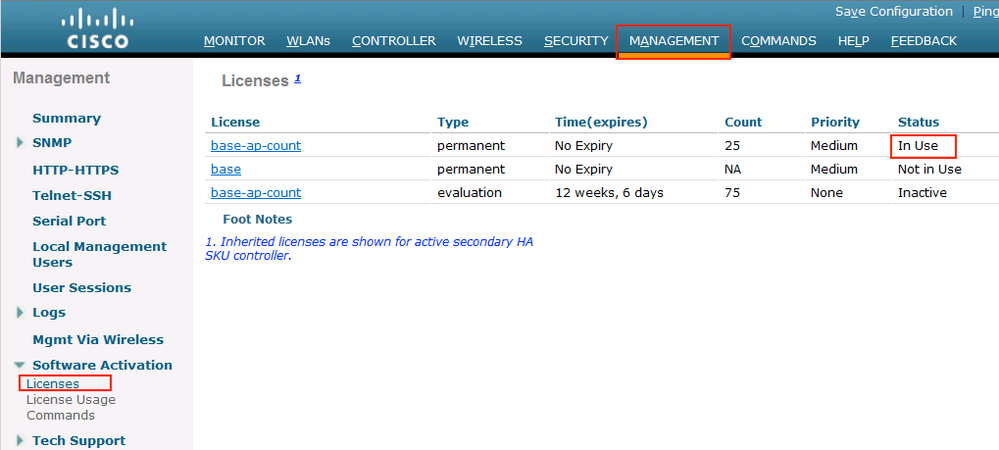Select the MANAGEMENT tab
Viewport: 999px width, 450px height.
pos(673,41)
